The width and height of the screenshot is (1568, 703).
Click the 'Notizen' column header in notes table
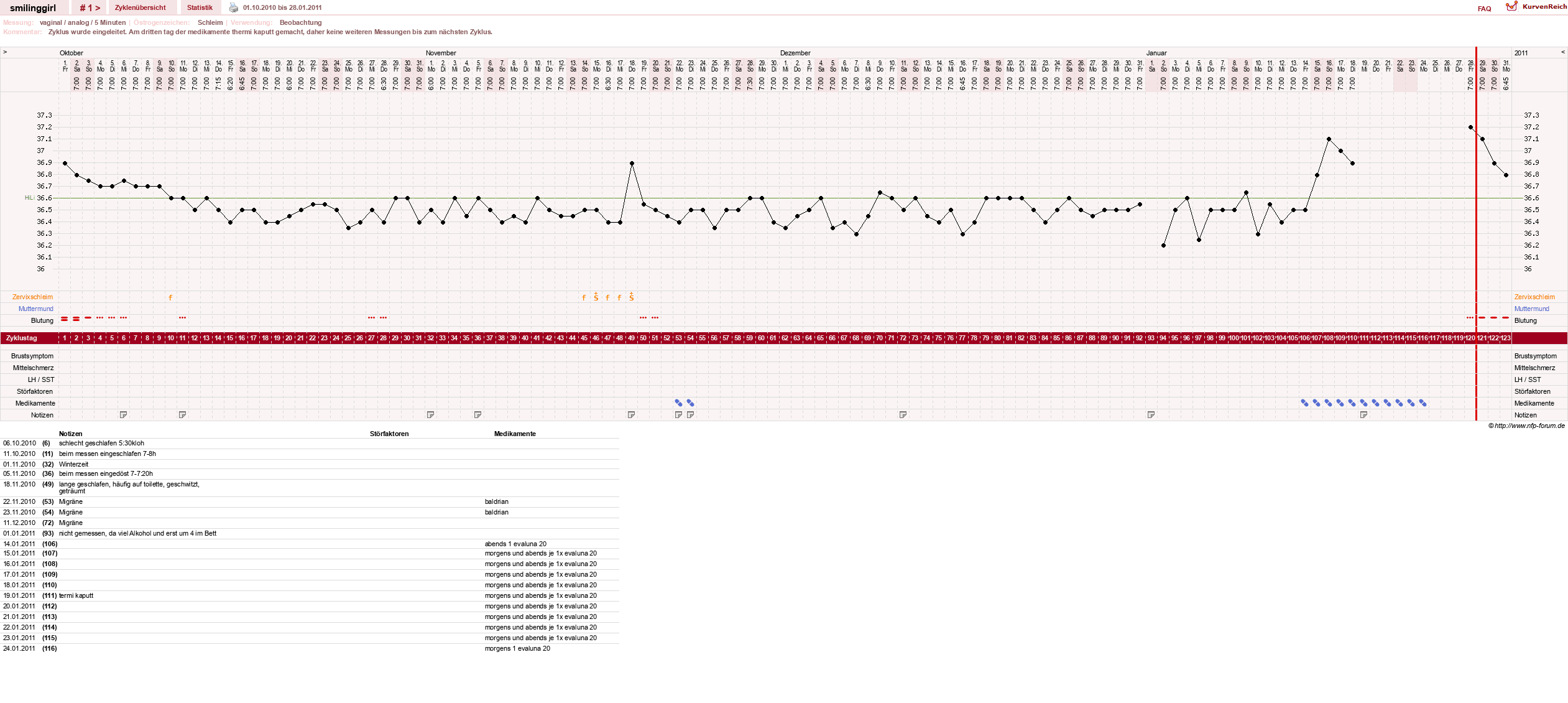[71, 434]
